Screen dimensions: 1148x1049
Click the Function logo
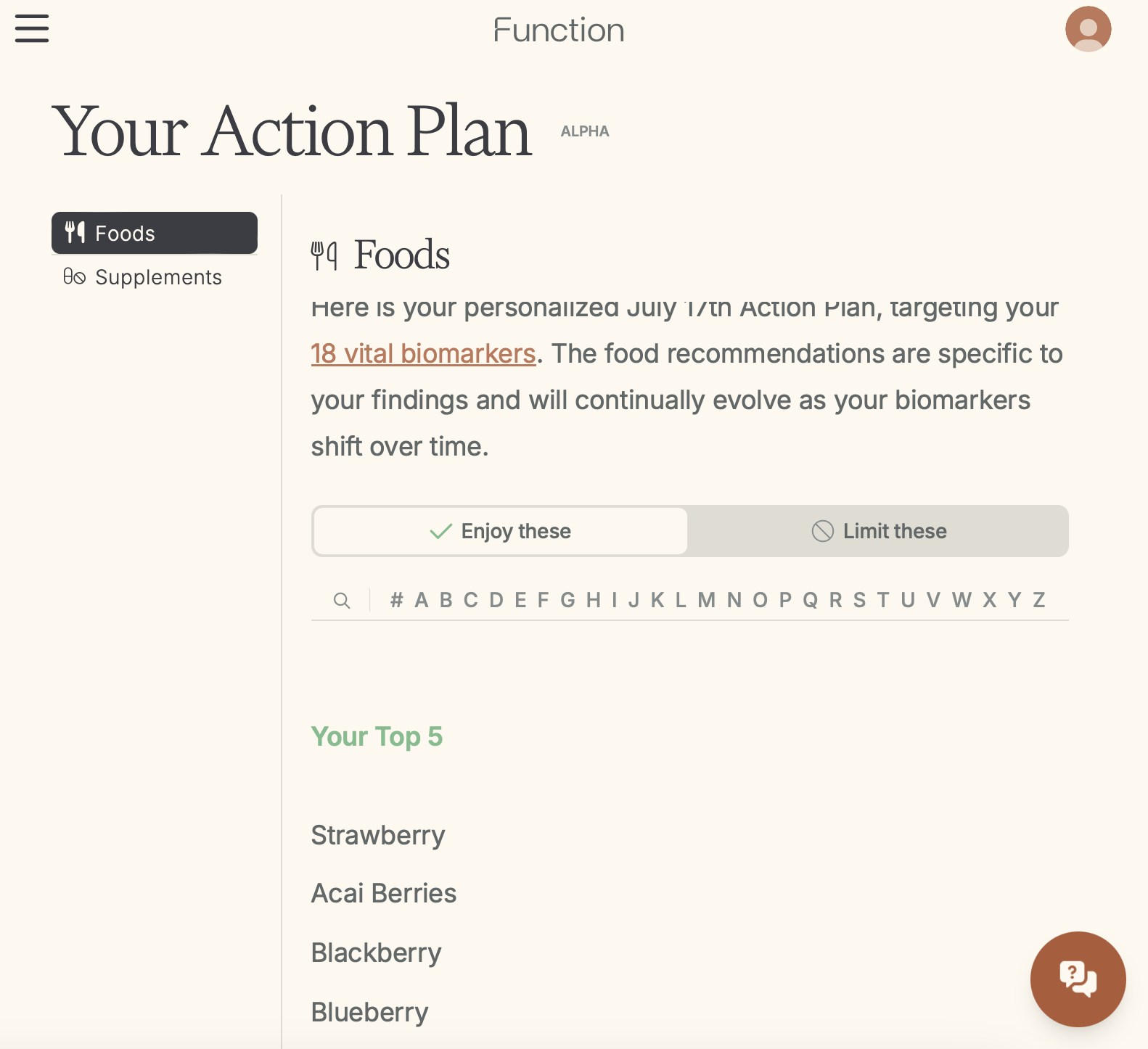point(559,30)
